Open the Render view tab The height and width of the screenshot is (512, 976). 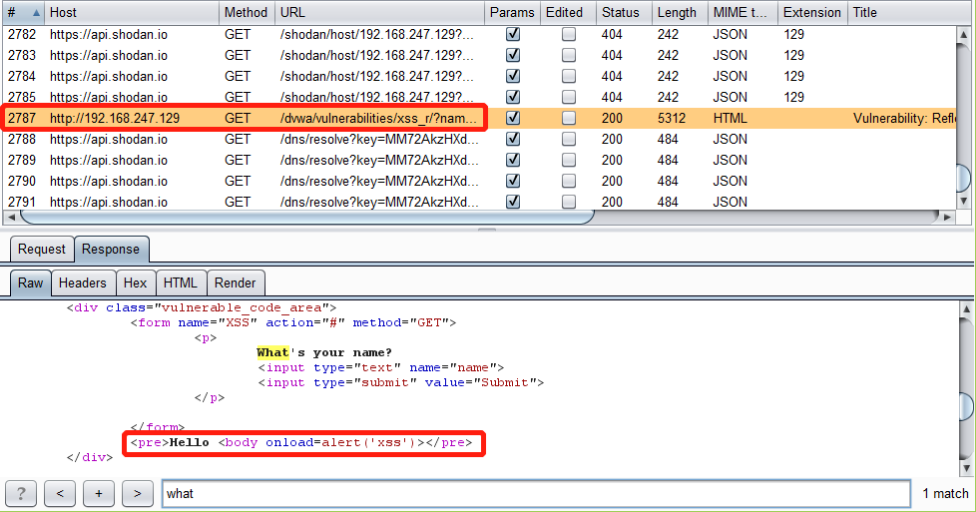pyautogui.click(x=235, y=283)
